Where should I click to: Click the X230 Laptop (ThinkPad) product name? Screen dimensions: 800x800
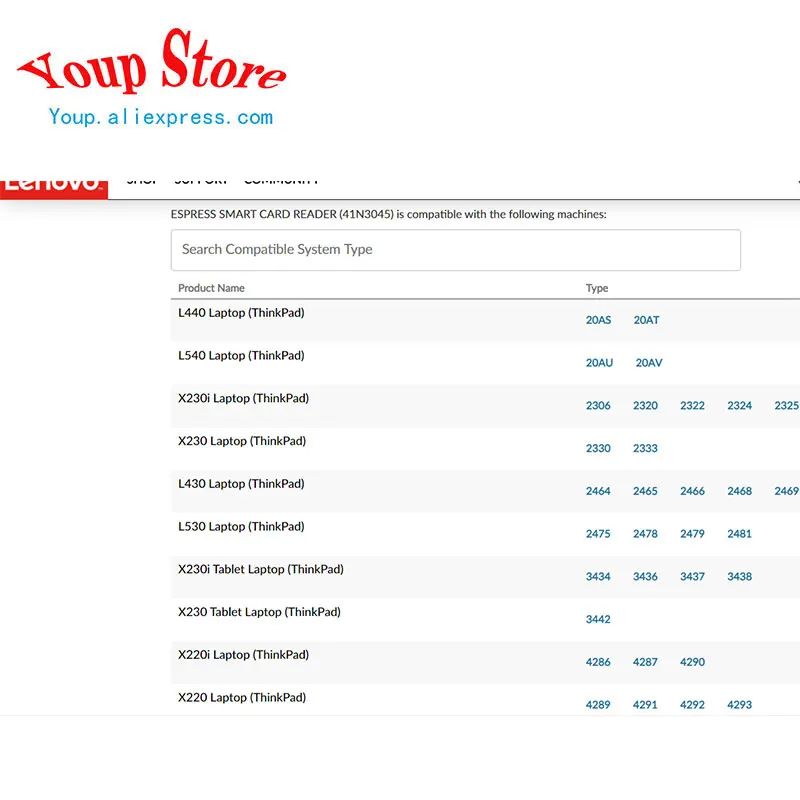click(x=242, y=442)
